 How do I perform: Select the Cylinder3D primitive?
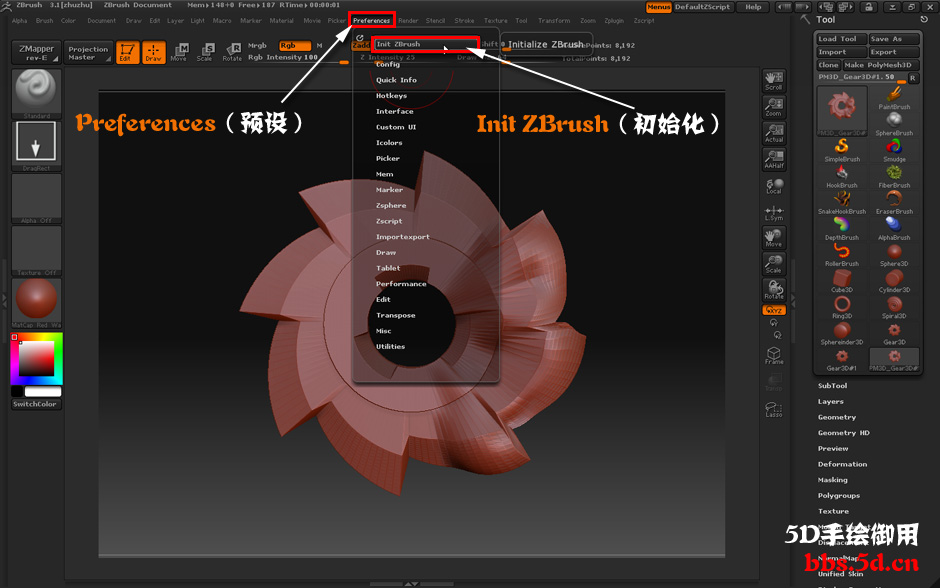[894, 281]
